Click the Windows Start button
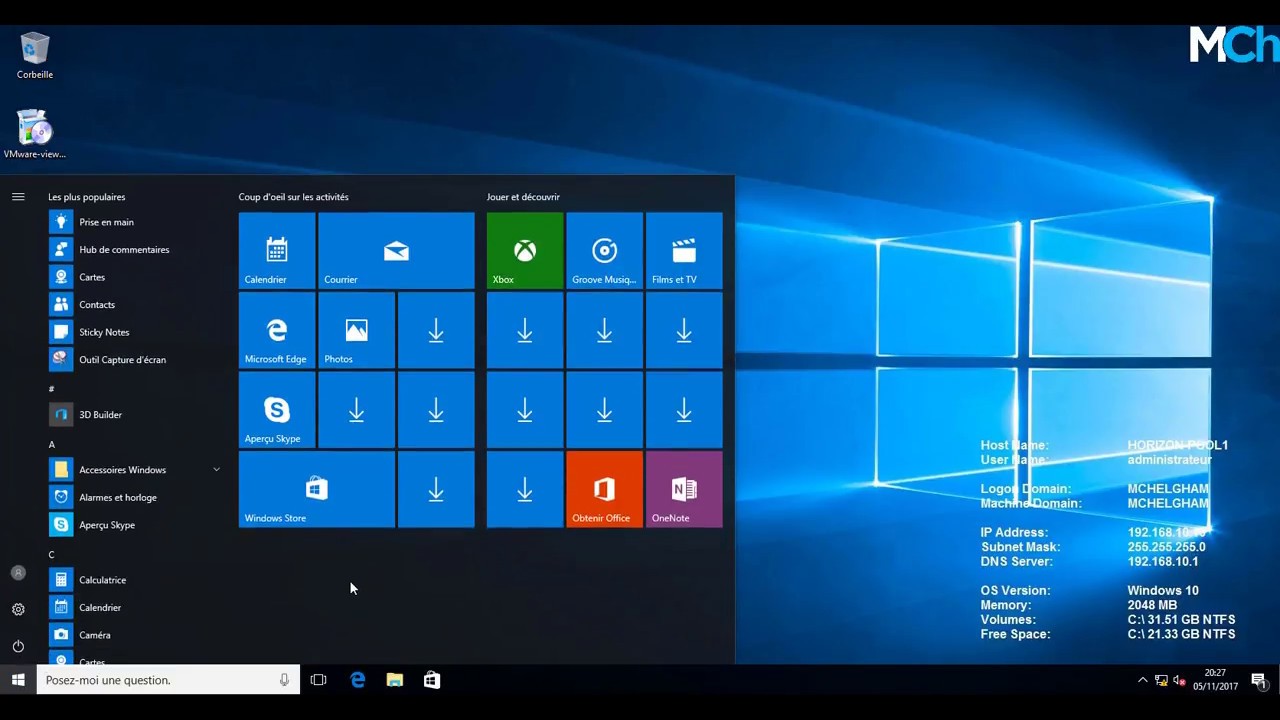Viewport: 1280px width, 720px height. 18,680
